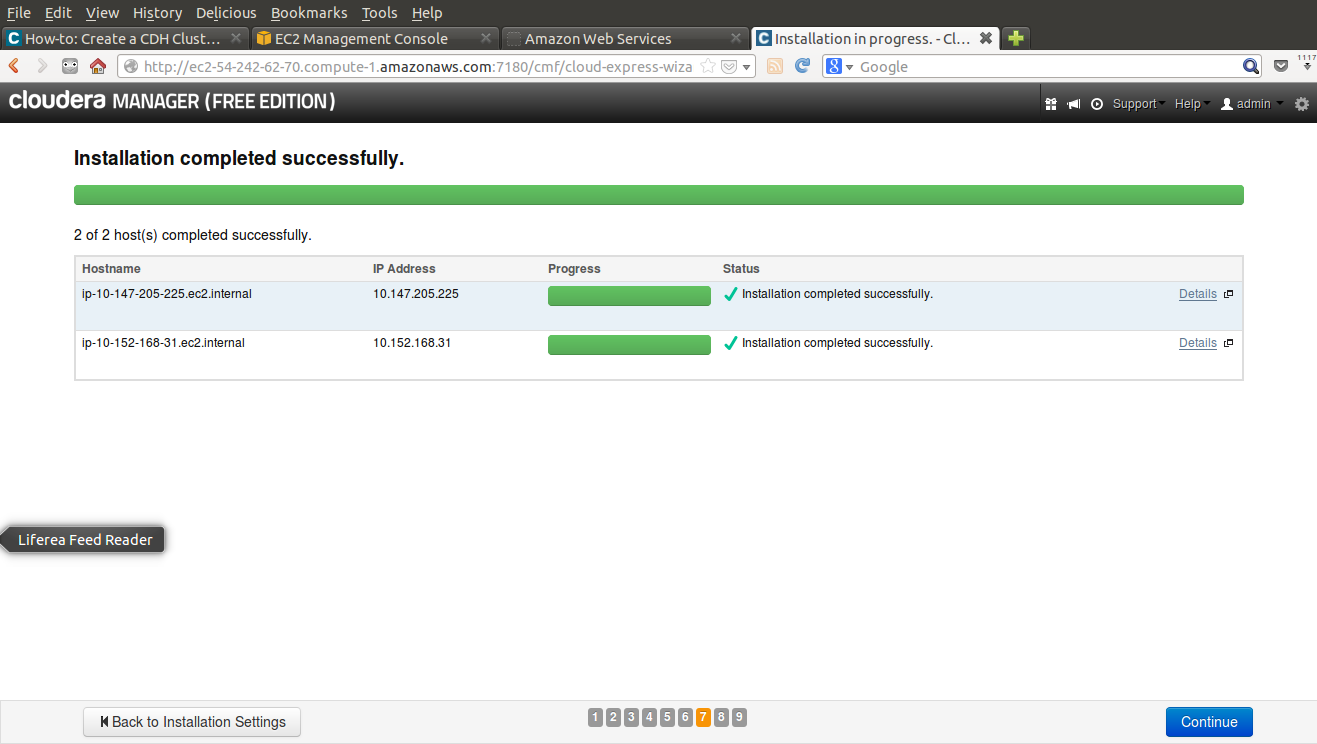This screenshot has width=1317, height=744.
Task: Close the Amazon Web Services tab
Action: [736, 38]
